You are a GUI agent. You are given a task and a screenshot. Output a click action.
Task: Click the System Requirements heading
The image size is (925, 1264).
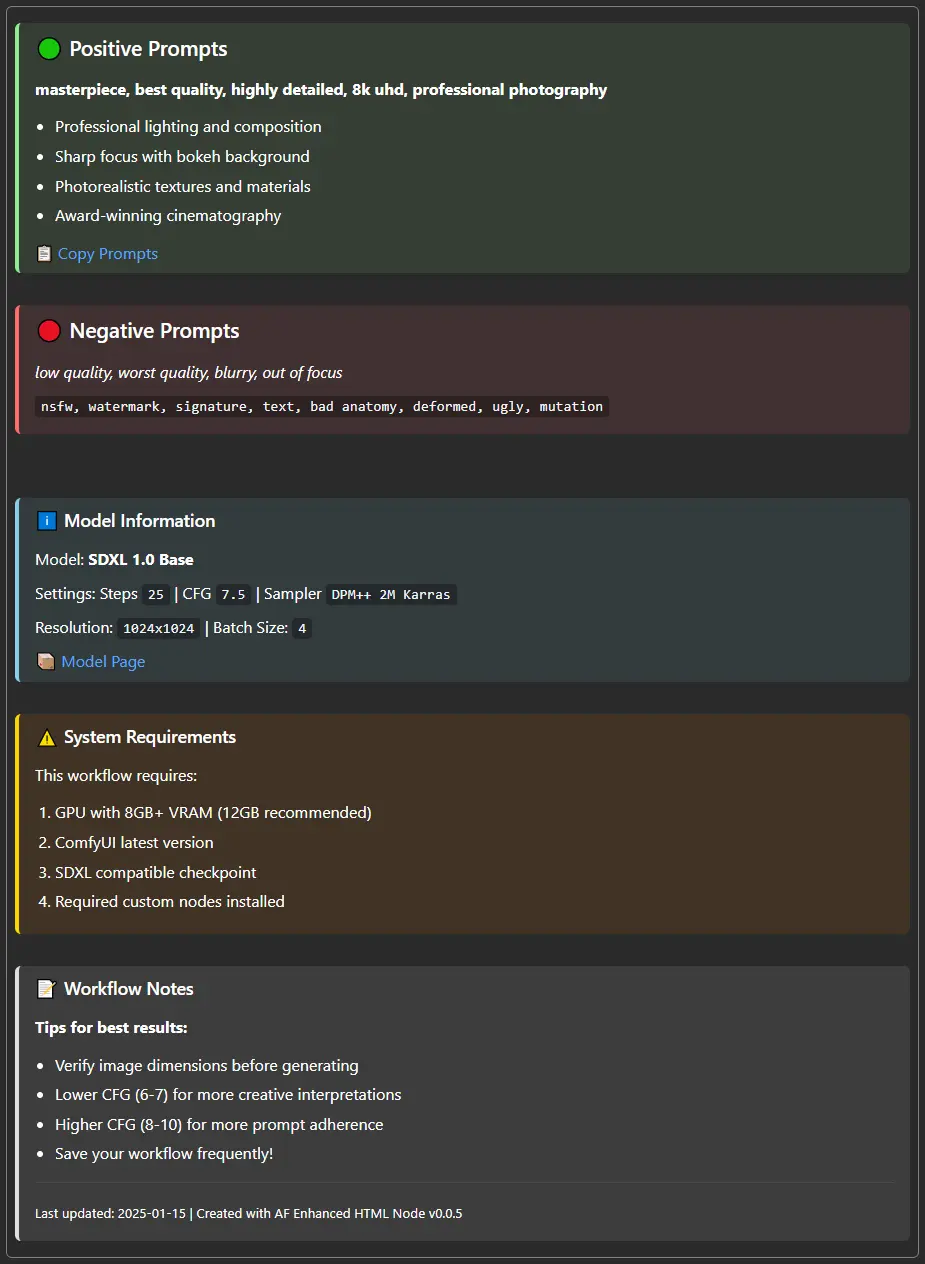150,737
